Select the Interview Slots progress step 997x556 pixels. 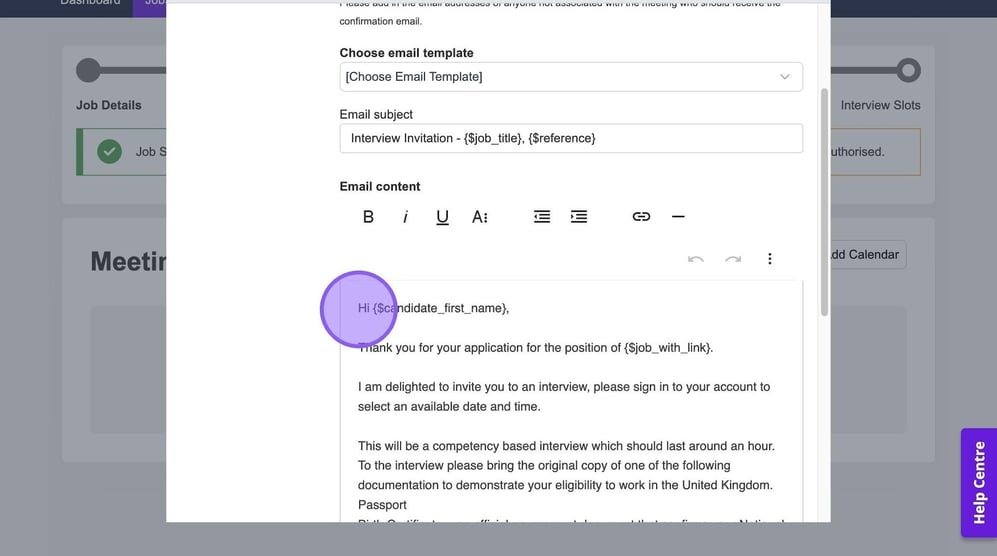[x=908, y=71]
